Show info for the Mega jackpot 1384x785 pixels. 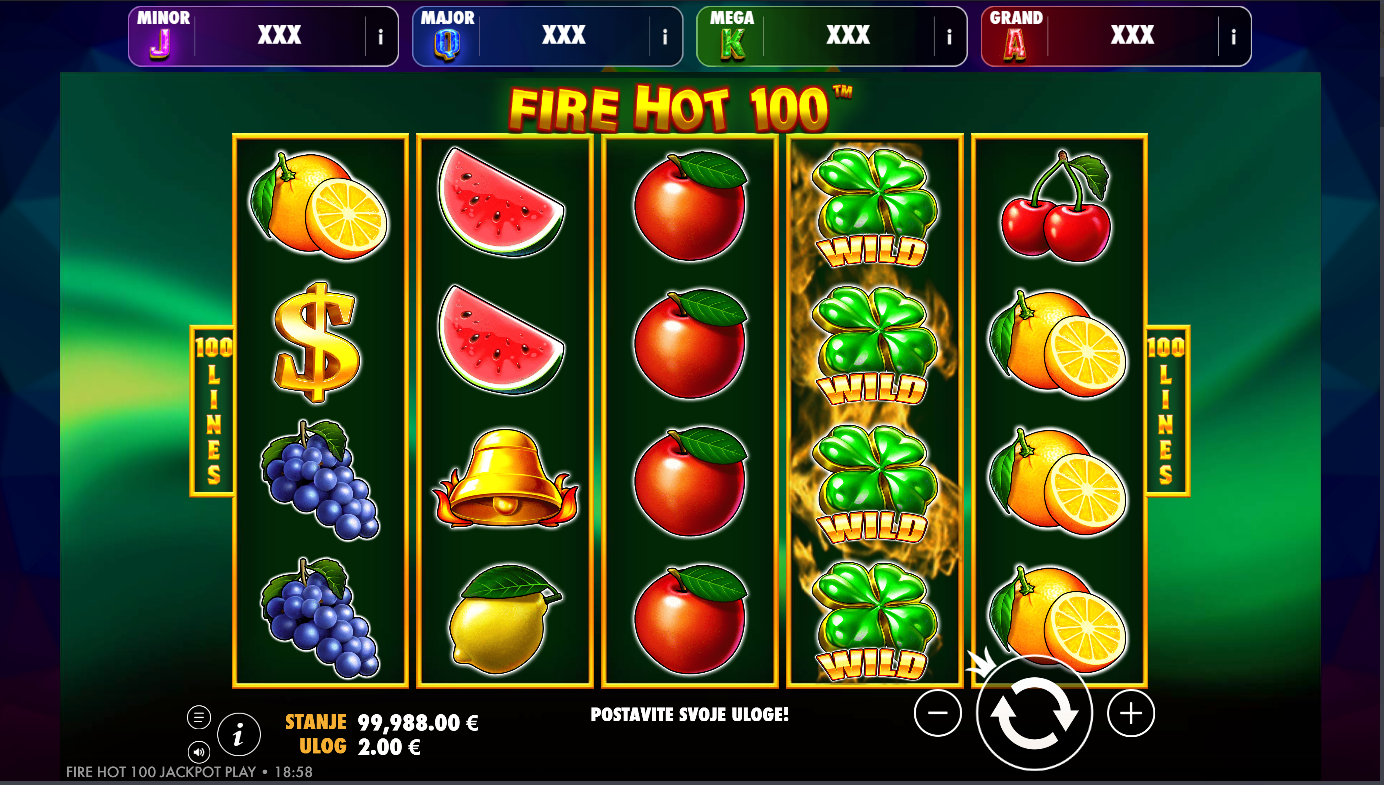[949, 37]
